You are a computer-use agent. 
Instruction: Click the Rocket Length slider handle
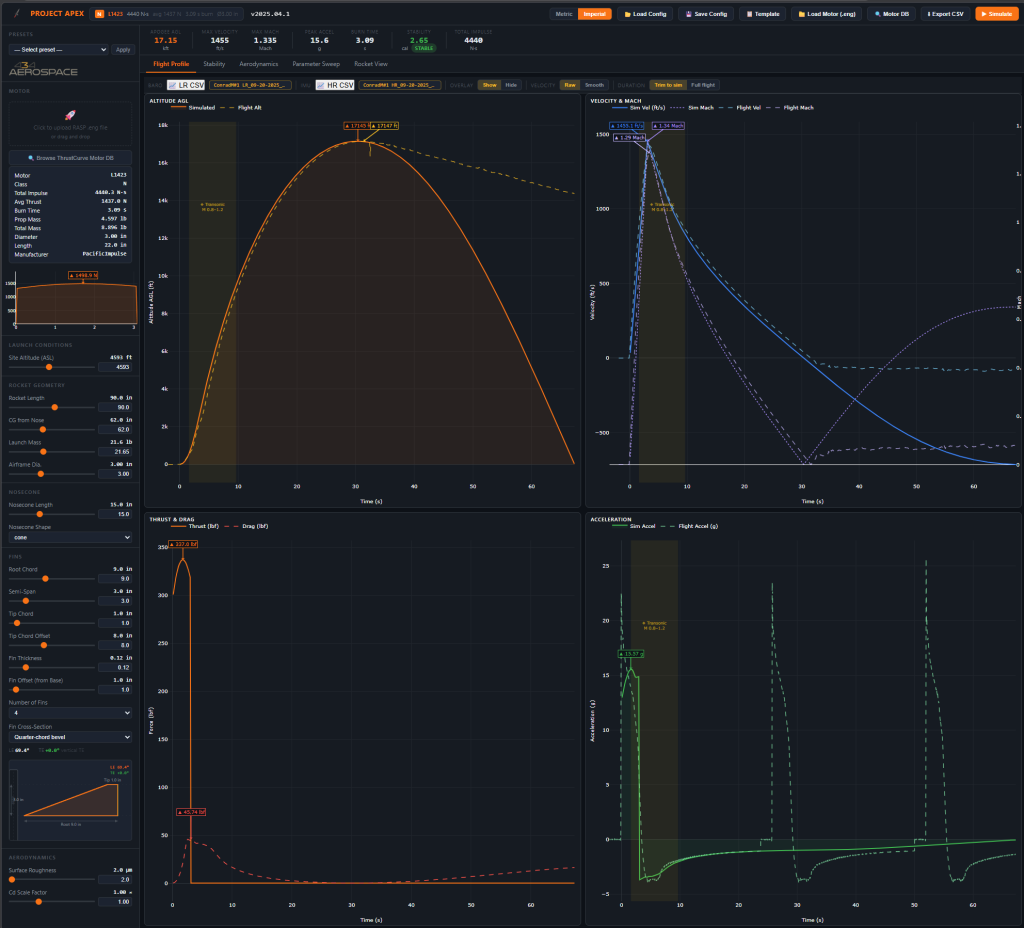(55, 408)
